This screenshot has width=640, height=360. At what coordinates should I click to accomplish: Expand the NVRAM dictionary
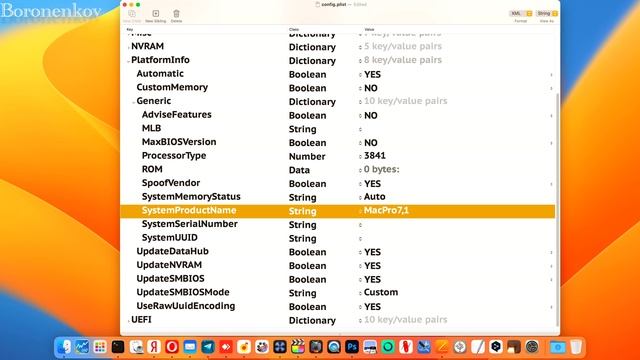pos(128,47)
